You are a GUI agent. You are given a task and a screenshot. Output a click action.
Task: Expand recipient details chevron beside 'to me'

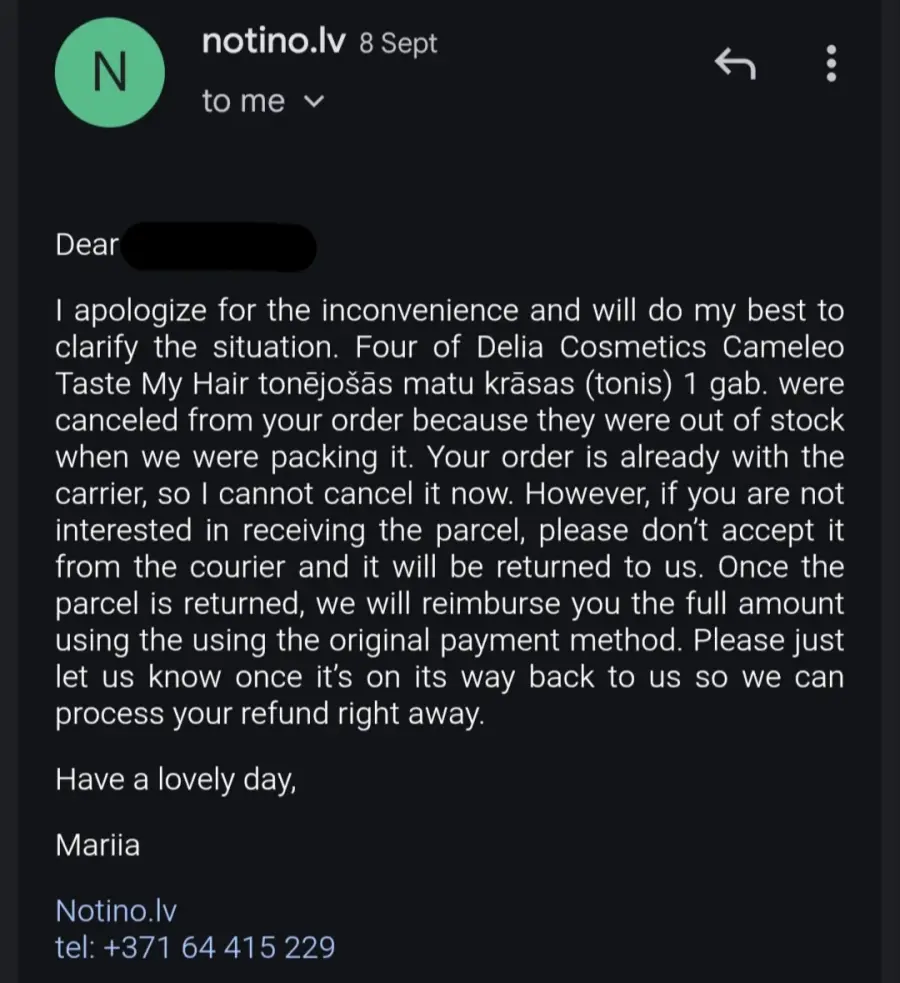(x=313, y=101)
